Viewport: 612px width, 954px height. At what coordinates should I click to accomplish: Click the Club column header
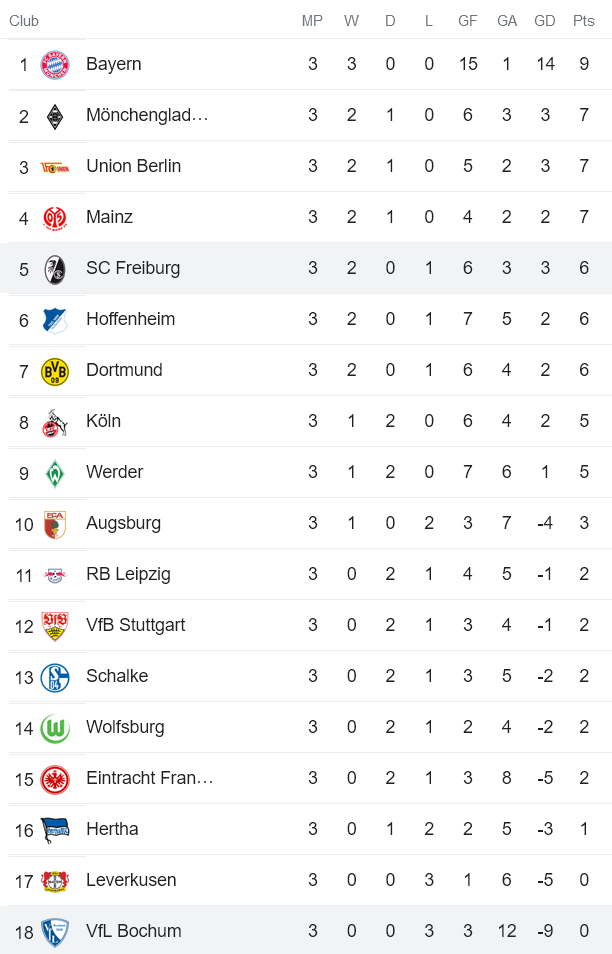(22, 19)
